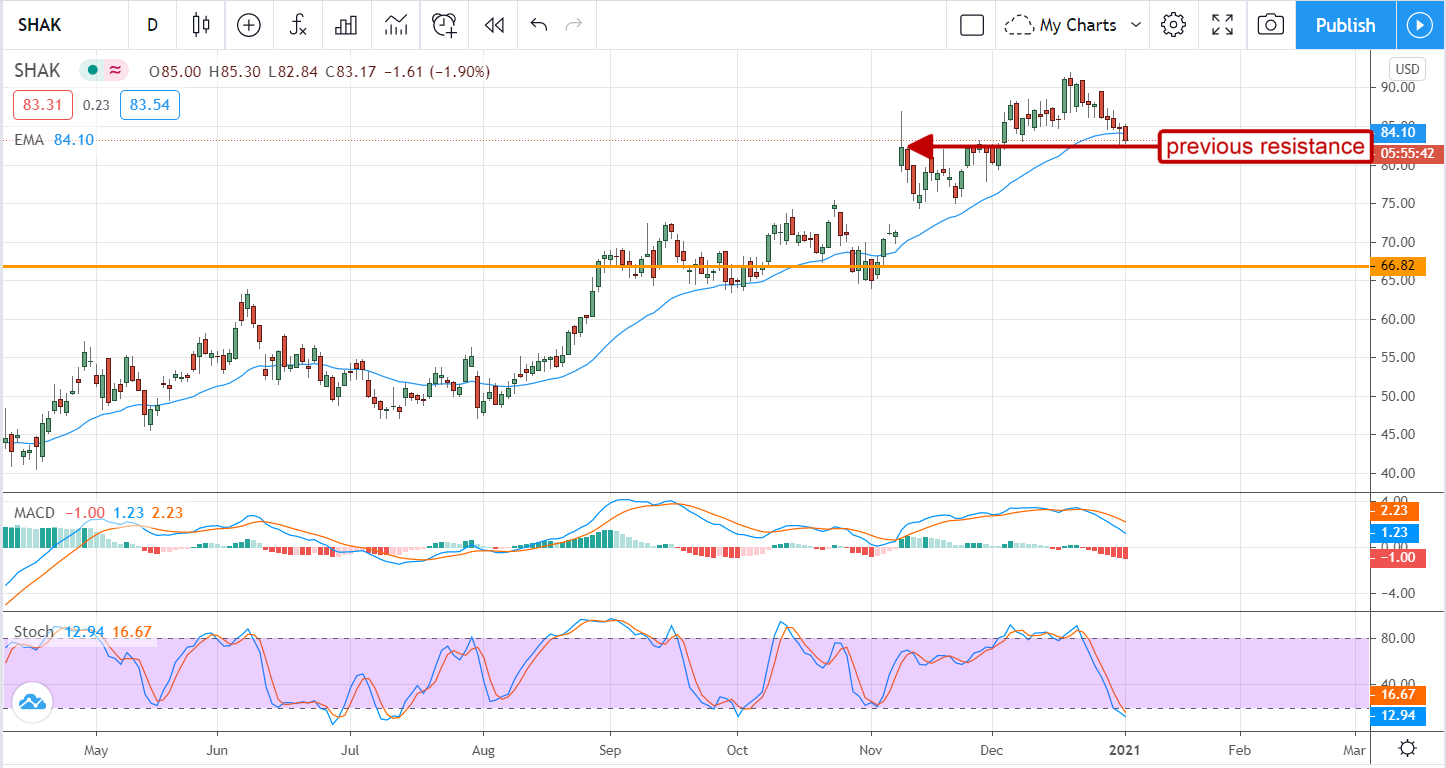Open the candlestick chart style selector
This screenshot has width=1446, height=768.
(x=202, y=25)
